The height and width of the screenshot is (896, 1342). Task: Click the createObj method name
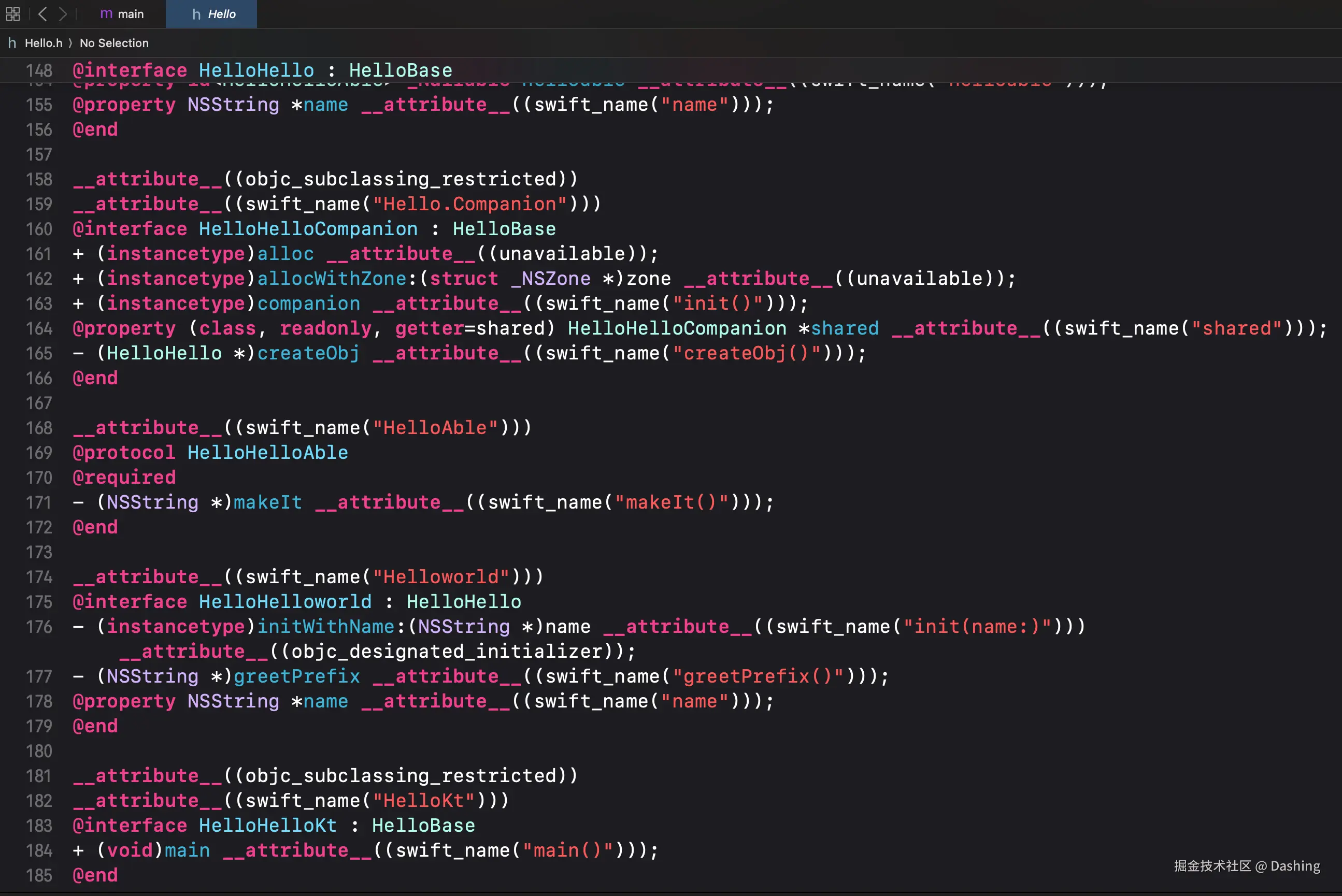(308, 353)
